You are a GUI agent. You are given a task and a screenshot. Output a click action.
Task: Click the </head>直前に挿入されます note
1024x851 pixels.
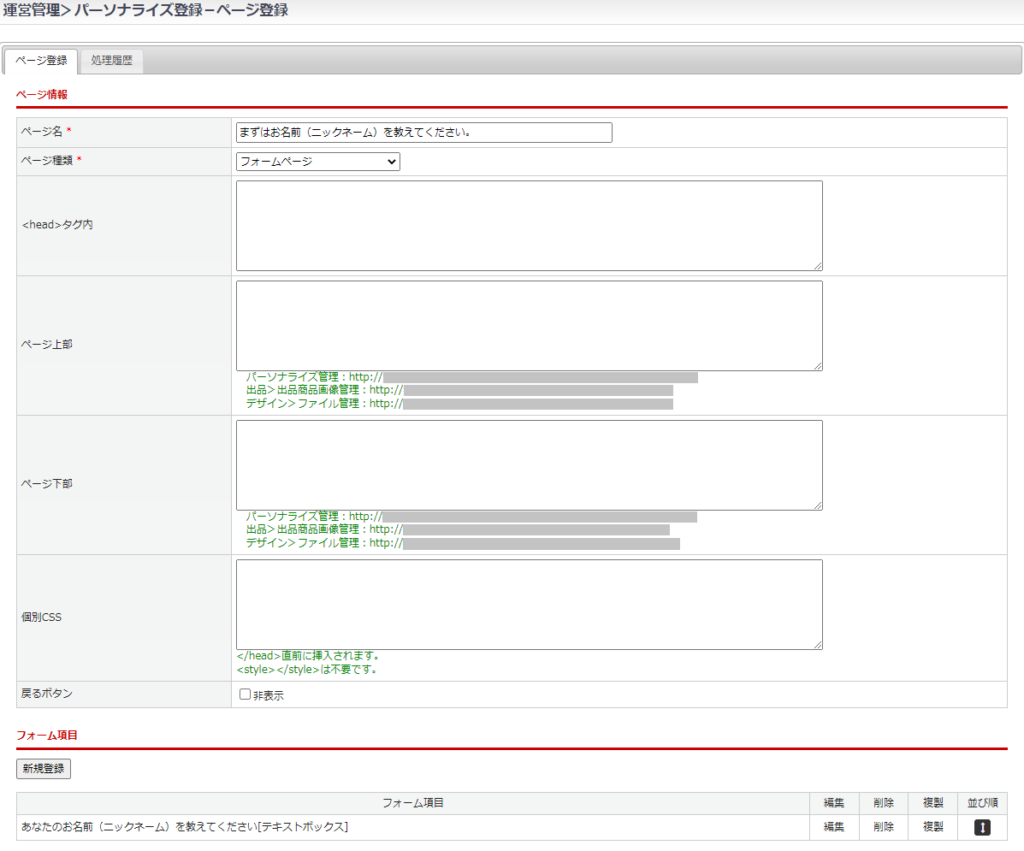(x=308, y=656)
